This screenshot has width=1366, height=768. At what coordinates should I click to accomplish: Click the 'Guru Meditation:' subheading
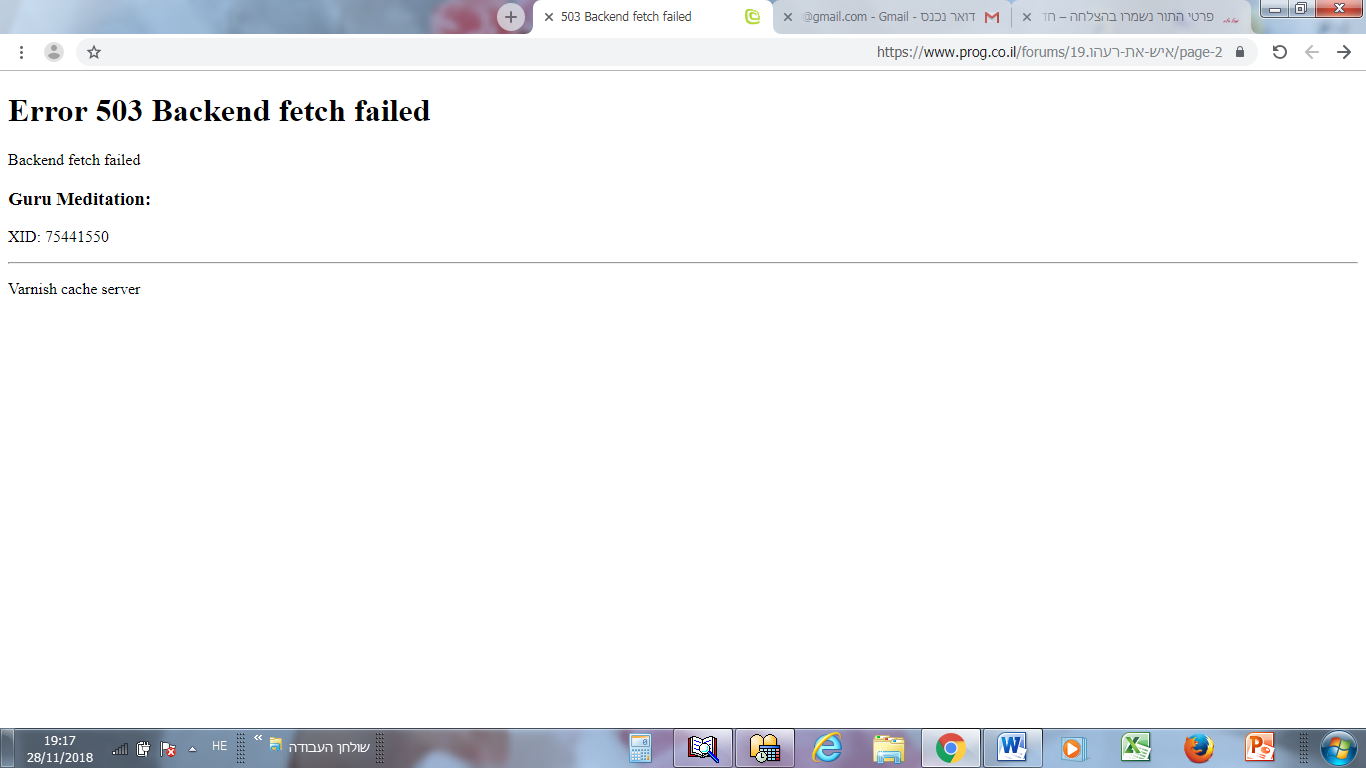tap(79, 199)
